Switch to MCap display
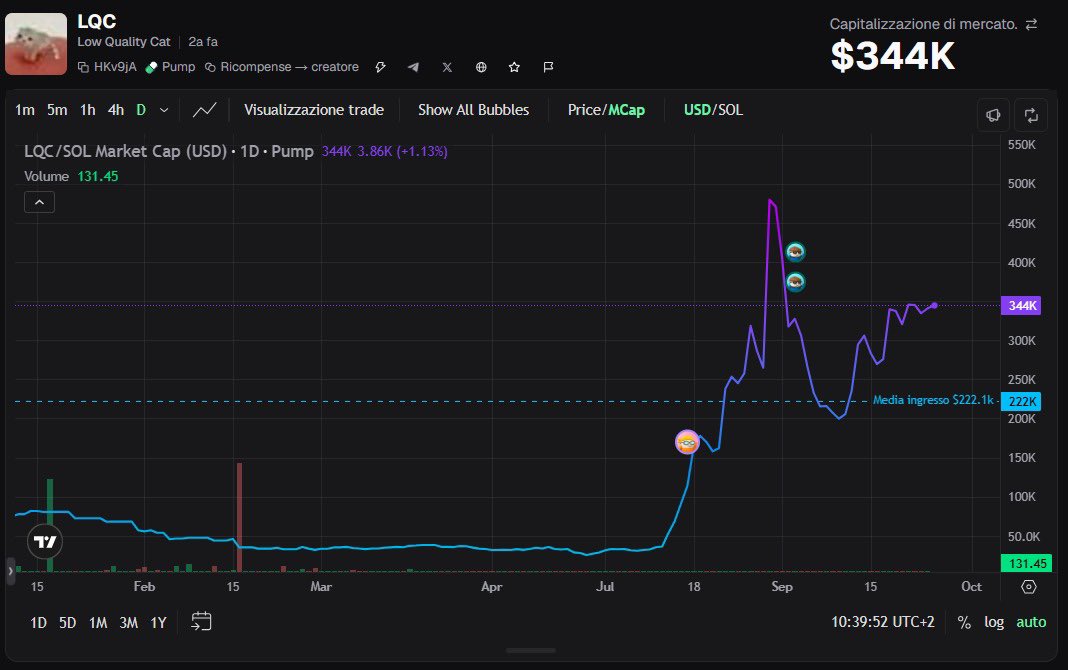The width and height of the screenshot is (1068, 670). [627, 110]
